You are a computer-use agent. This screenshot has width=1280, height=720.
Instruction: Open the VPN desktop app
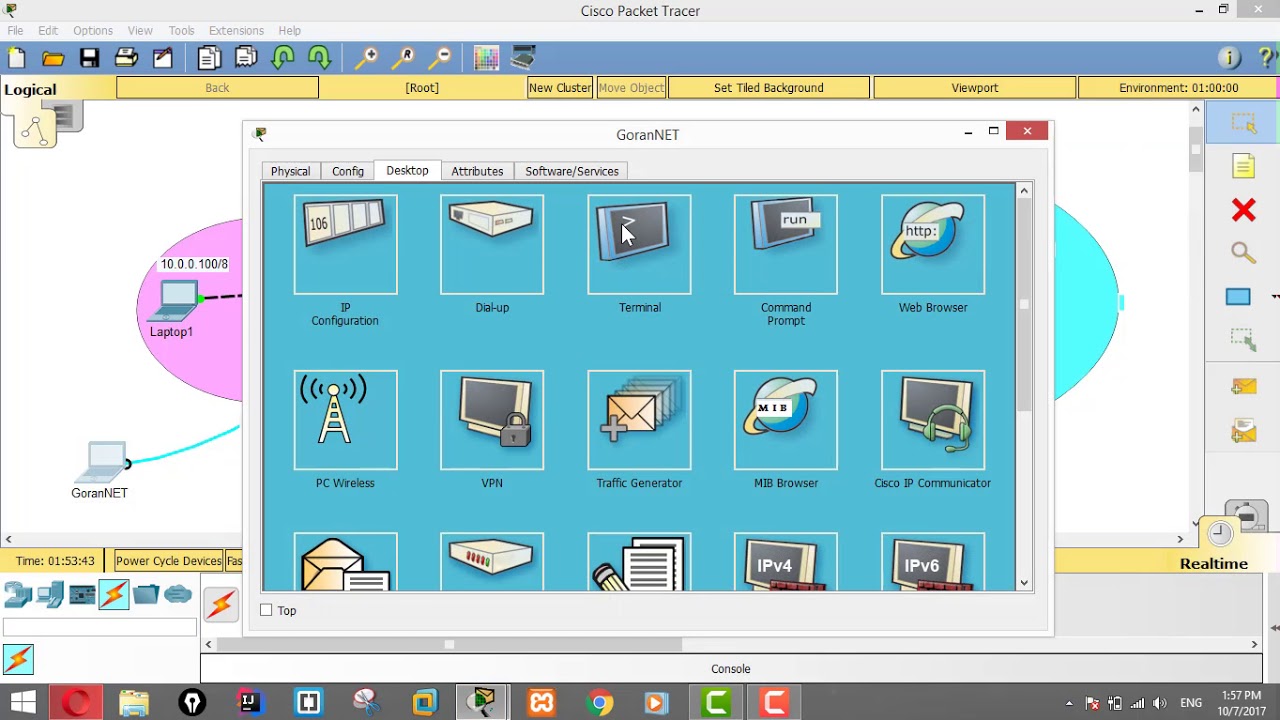pos(492,420)
